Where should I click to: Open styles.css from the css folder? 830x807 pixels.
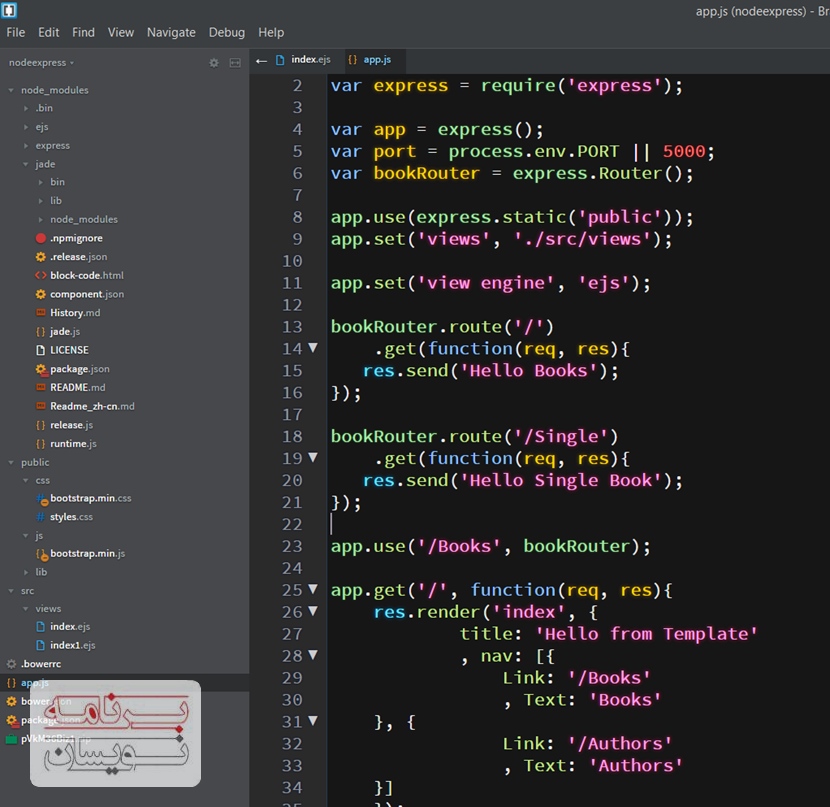tap(71, 517)
